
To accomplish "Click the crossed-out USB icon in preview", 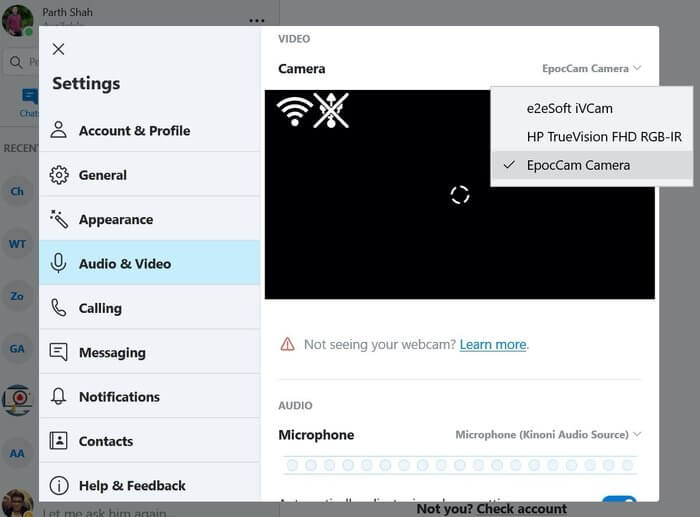I will [x=331, y=110].
